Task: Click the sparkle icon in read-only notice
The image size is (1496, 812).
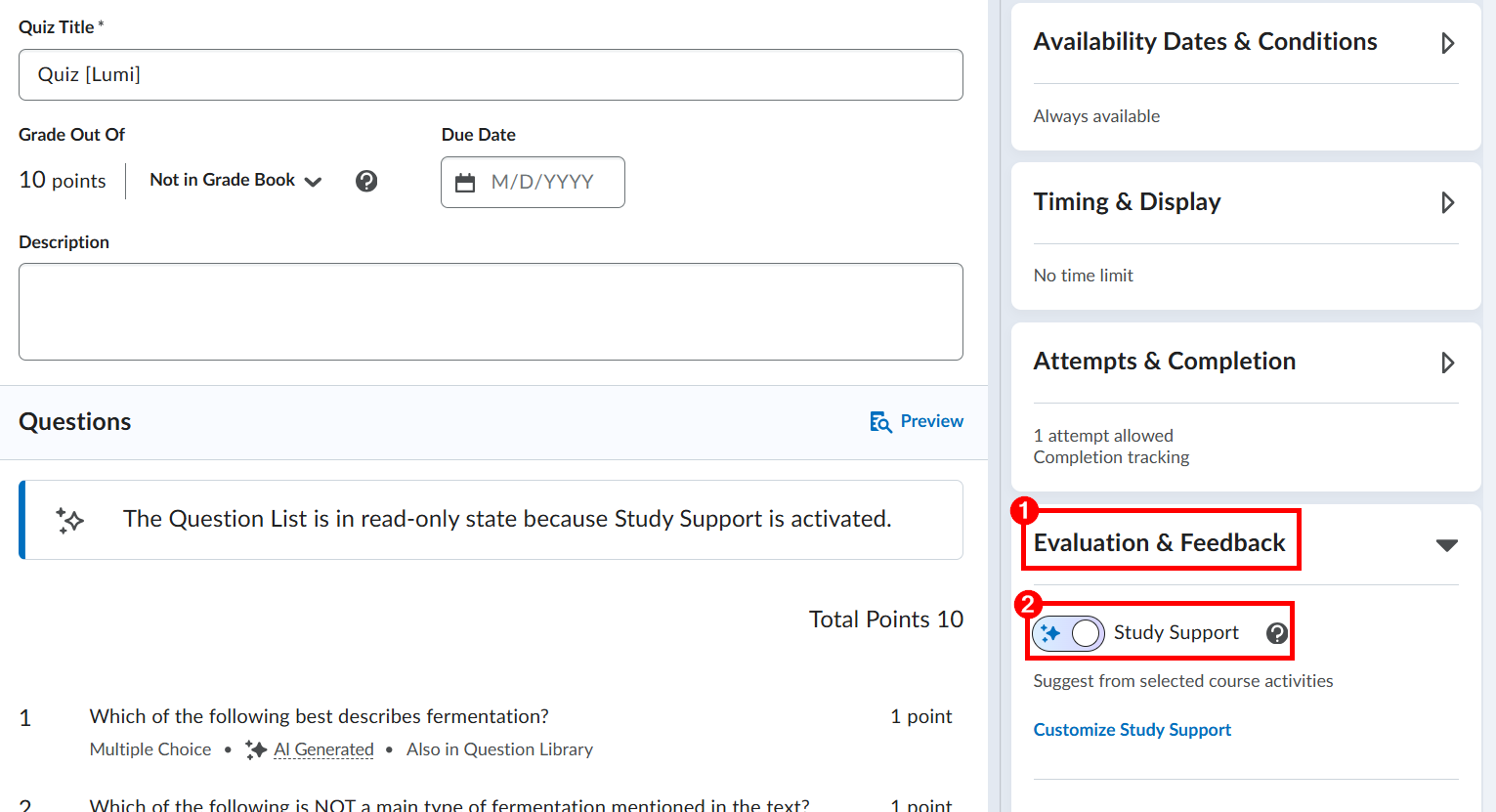Action: tap(69, 520)
